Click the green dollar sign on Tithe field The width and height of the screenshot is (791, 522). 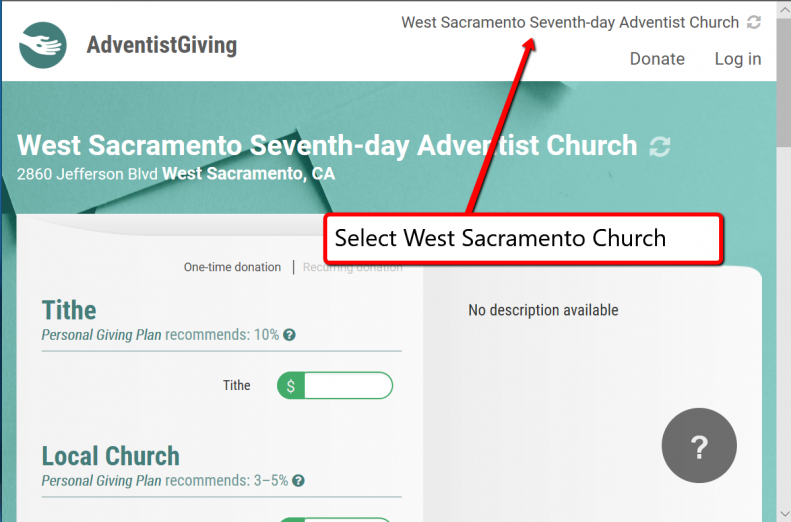point(290,386)
